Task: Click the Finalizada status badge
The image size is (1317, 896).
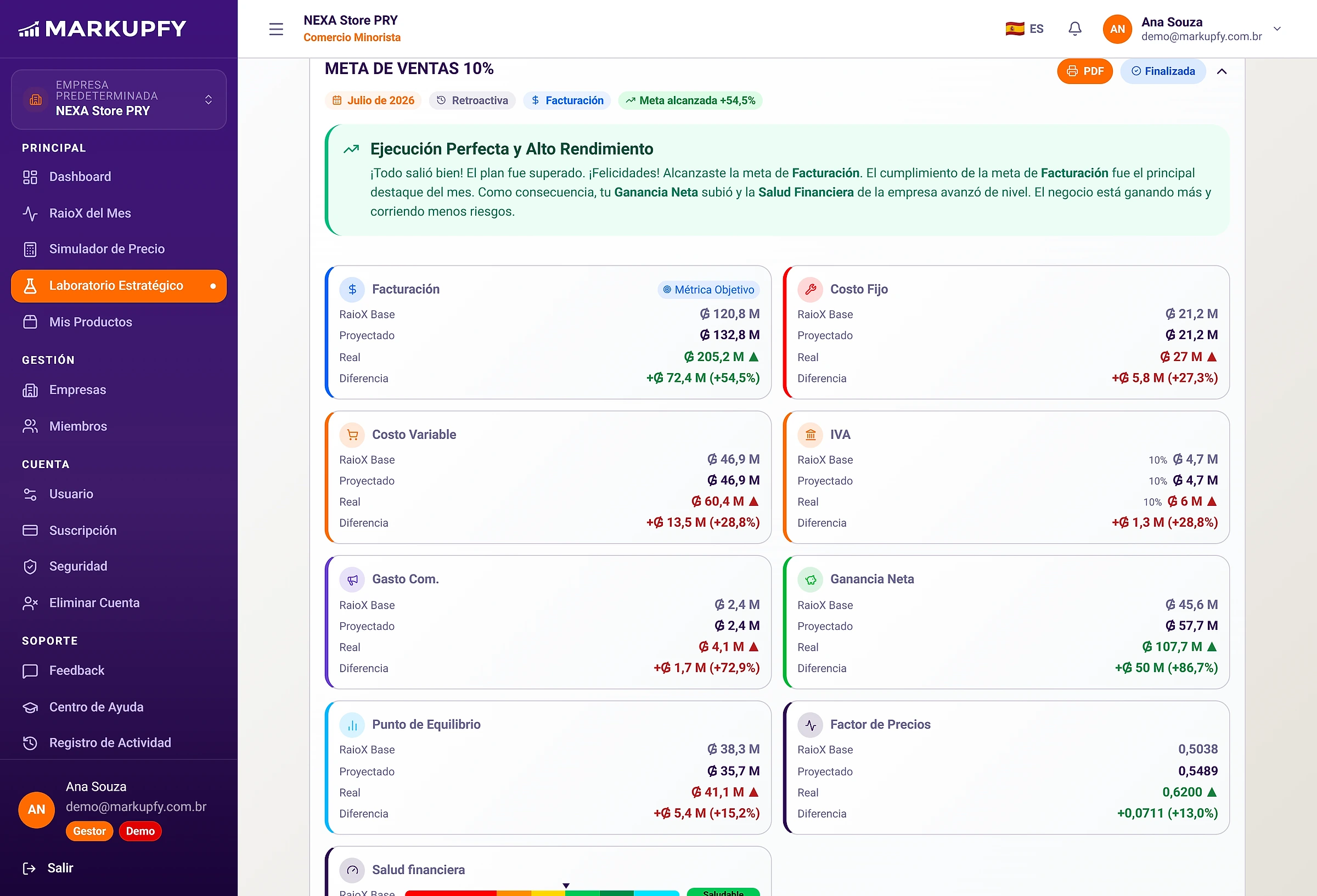Action: point(1163,71)
